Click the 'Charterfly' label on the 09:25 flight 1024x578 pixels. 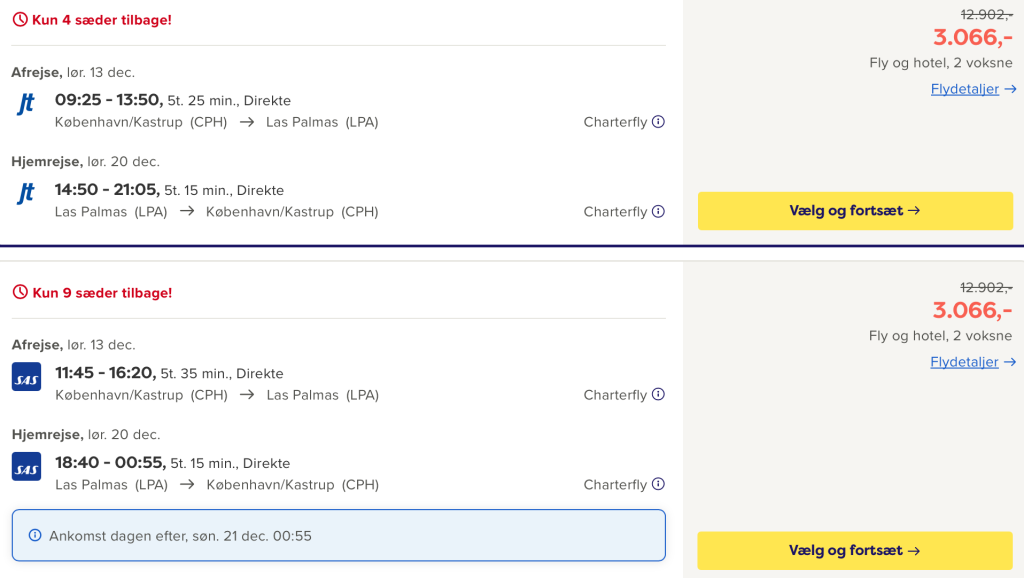coord(615,122)
